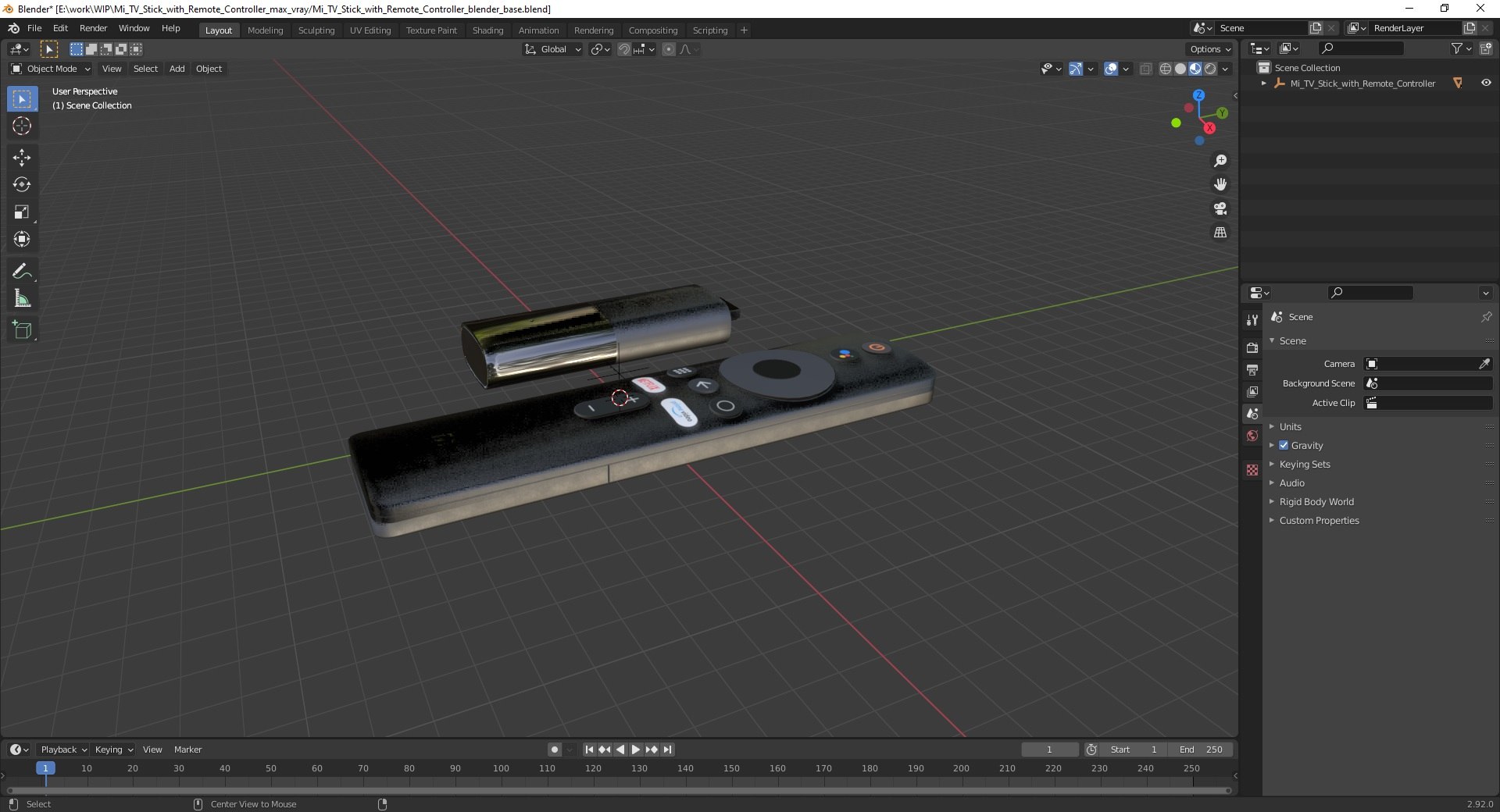Hide Mi_TV_Stick_with_Remote_Controller collection in viewport
Viewport: 1500px width, 812px height.
1485,83
